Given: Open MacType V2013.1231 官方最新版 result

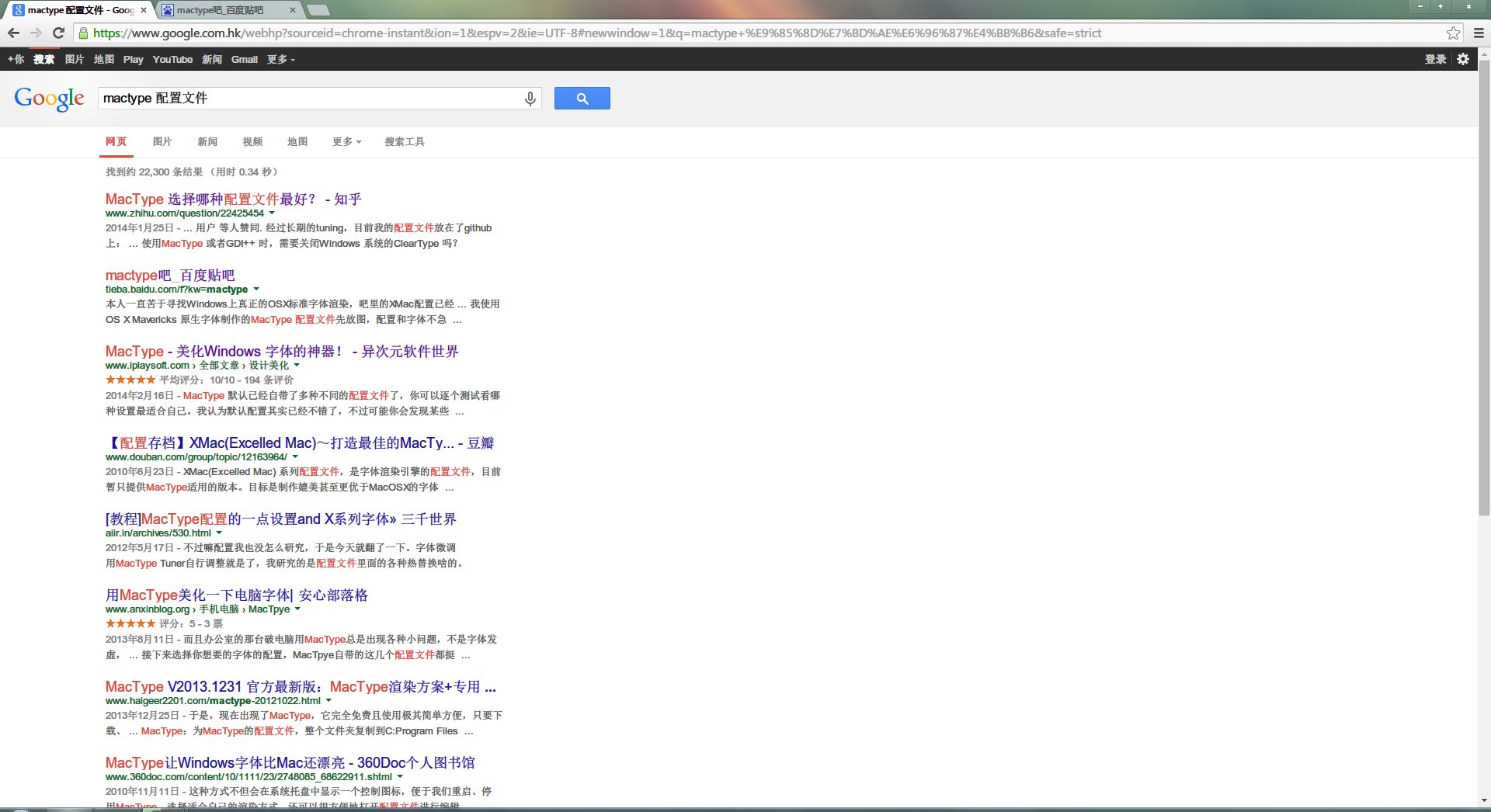Looking at the screenshot, I should (x=301, y=687).
